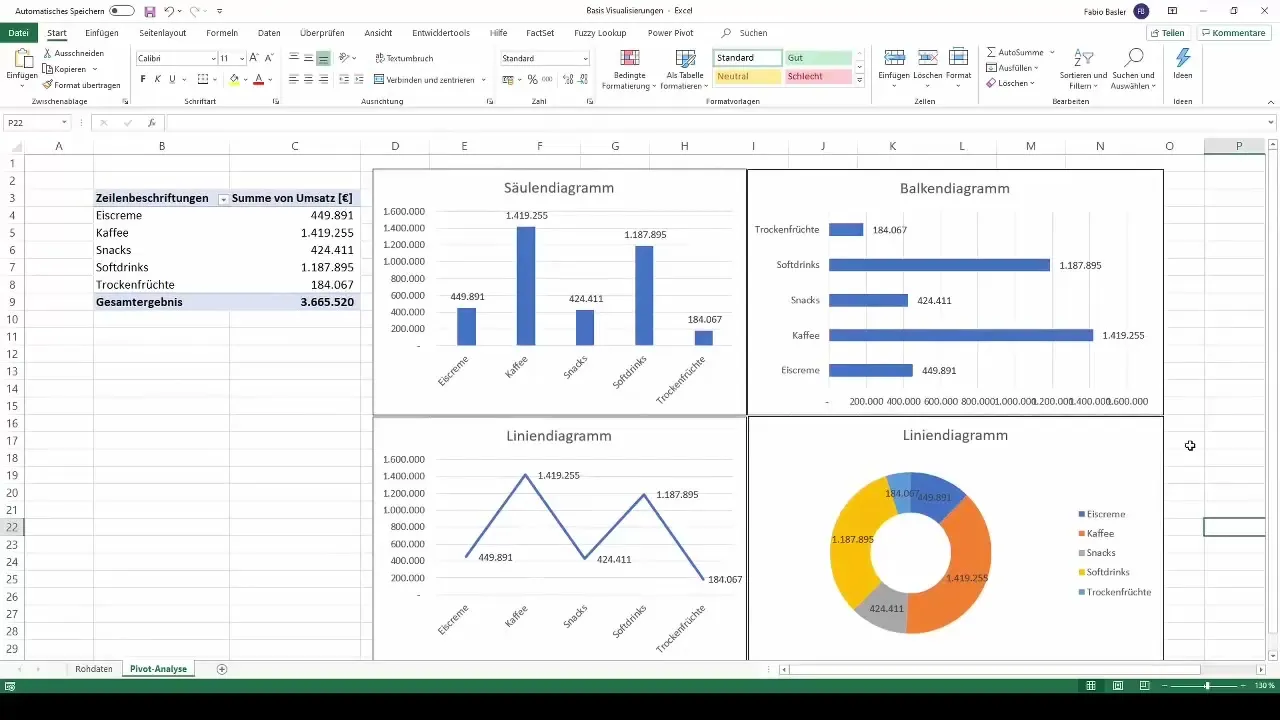Apply bold formatting with F icon
The width and height of the screenshot is (1280, 720).
[x=143, y=79]
